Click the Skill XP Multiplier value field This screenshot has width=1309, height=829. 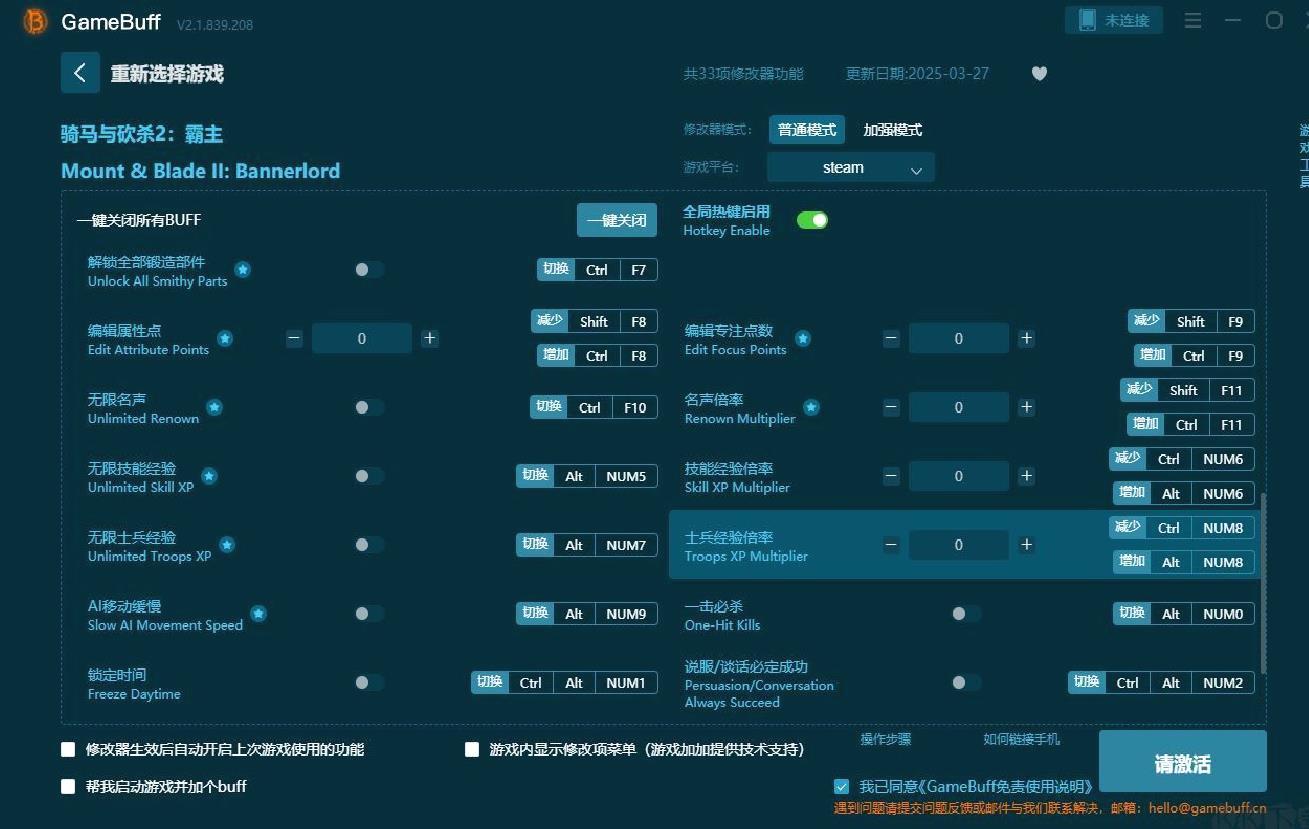coord(959,476)
